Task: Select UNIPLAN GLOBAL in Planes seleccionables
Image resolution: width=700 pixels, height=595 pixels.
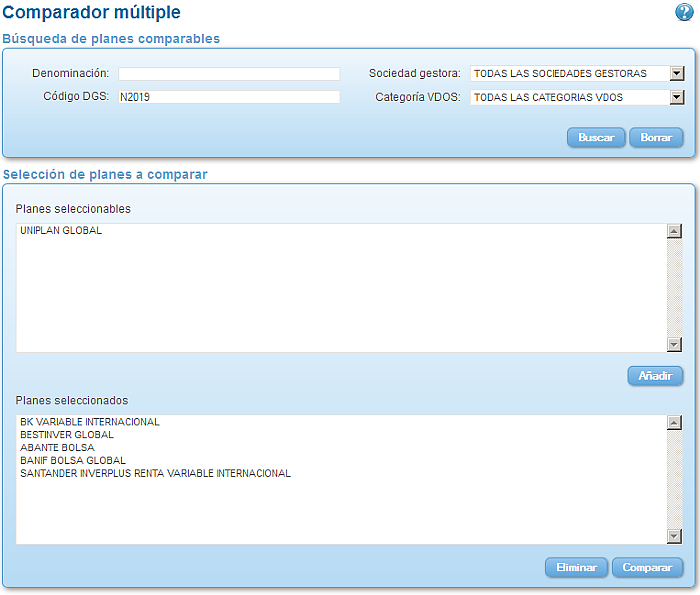Action: click(61, 230)
